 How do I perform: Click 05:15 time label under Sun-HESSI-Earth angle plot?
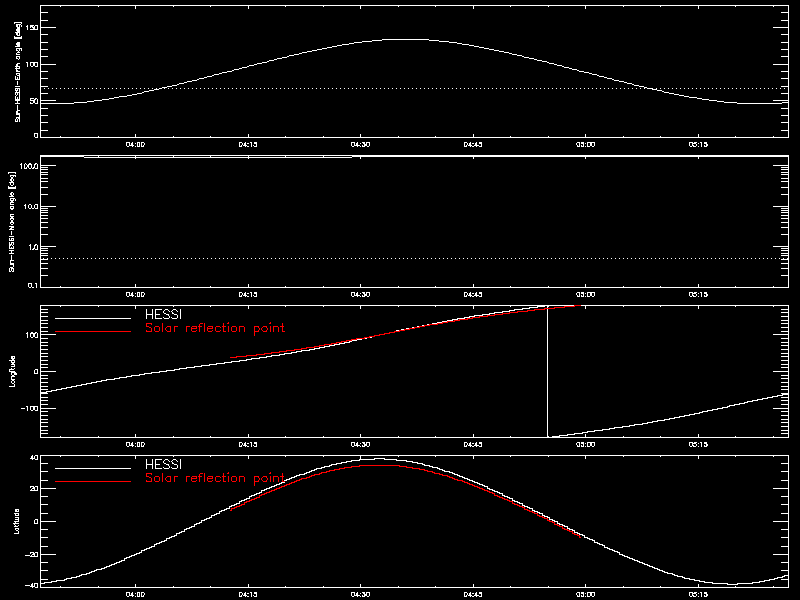pyautogui.click(x=698, y=144)
